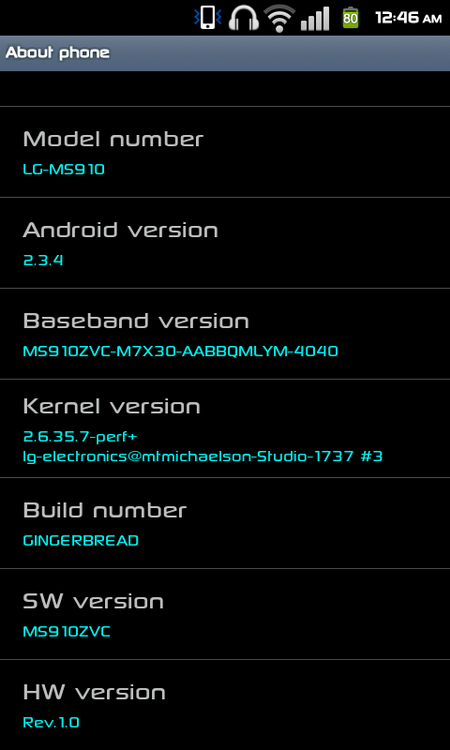
Task: Tap the Wi-Fi signal status icon
Action: (x=280, y=18)
